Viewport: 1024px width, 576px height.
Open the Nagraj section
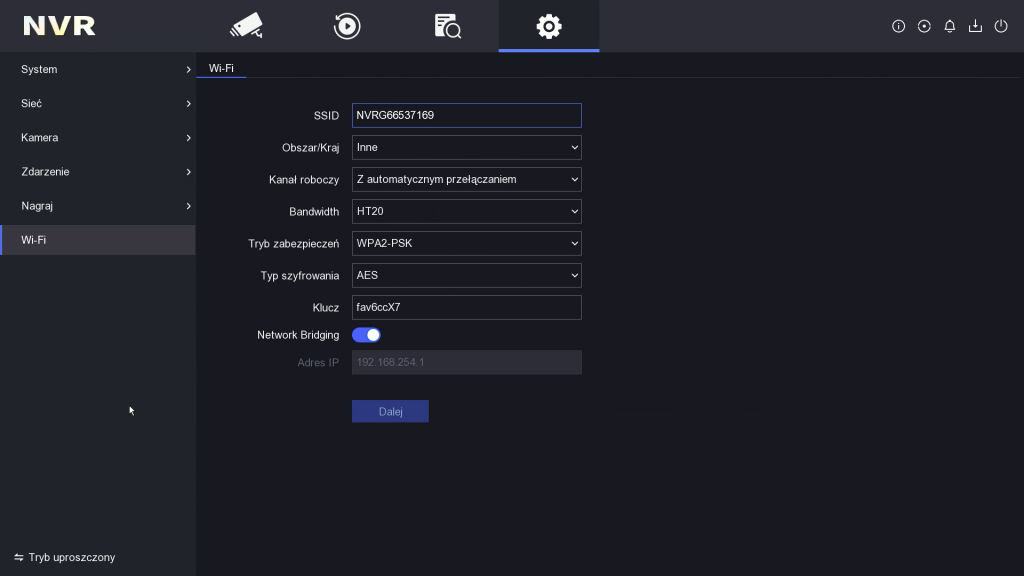[97, 205]
